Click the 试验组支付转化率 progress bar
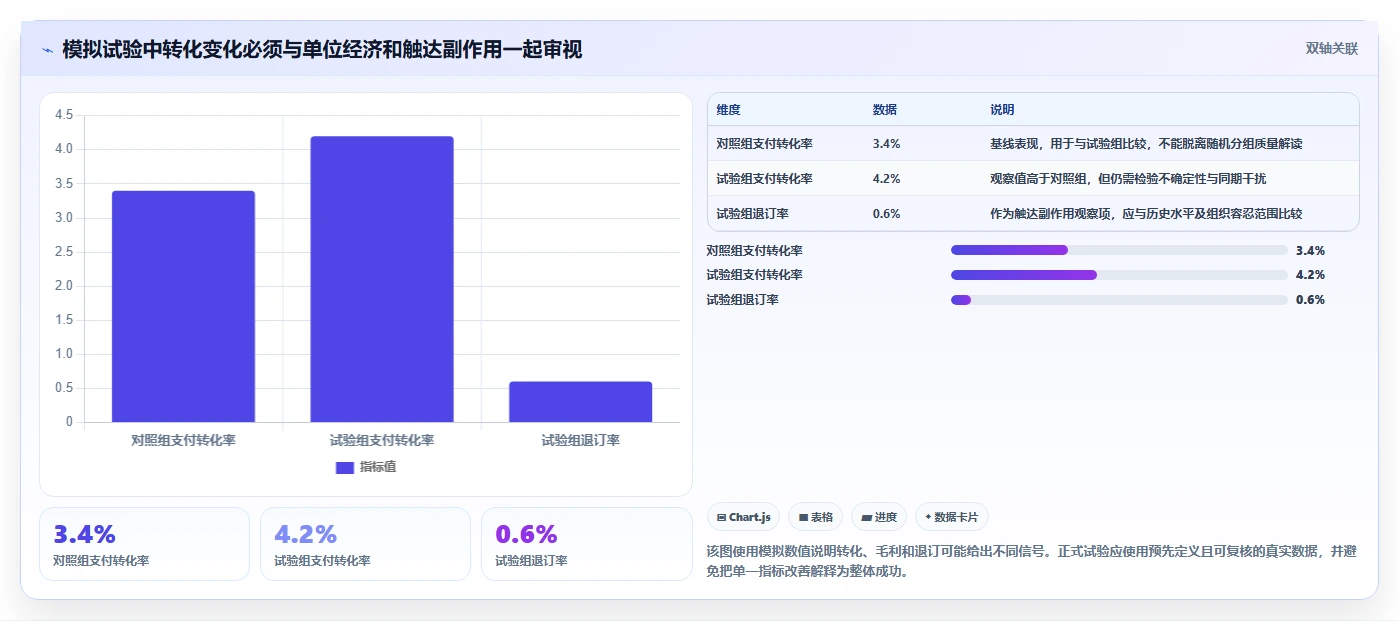This screenshot has width=1399, height=621. [x=1119, y=275]
